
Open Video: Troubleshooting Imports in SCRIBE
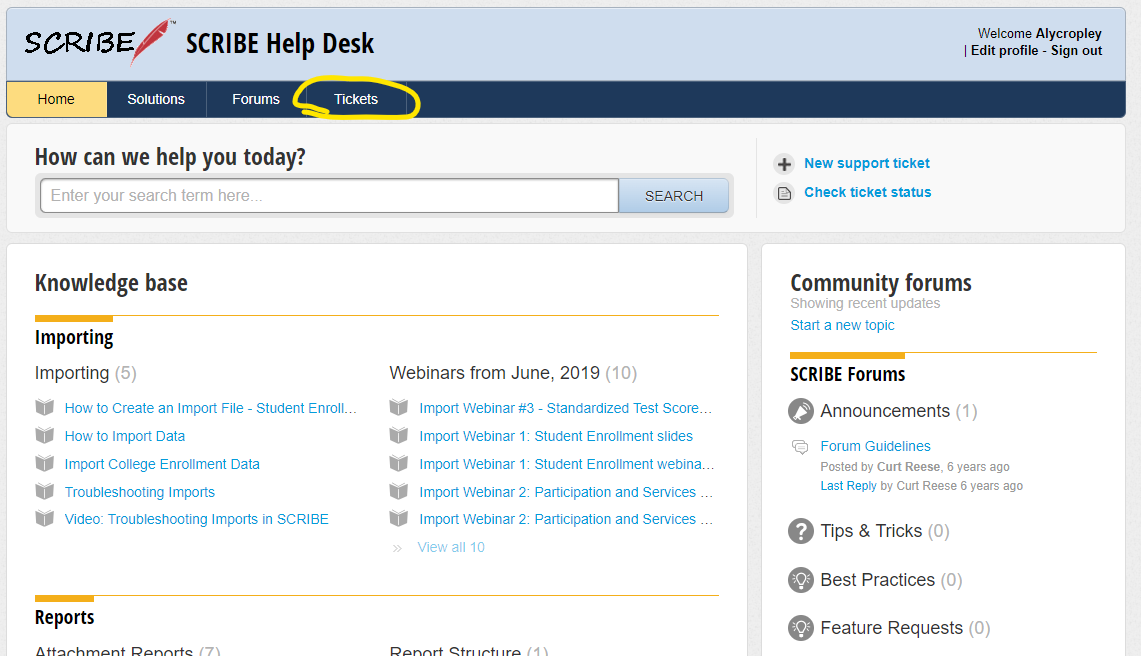(x=196, y=519)
